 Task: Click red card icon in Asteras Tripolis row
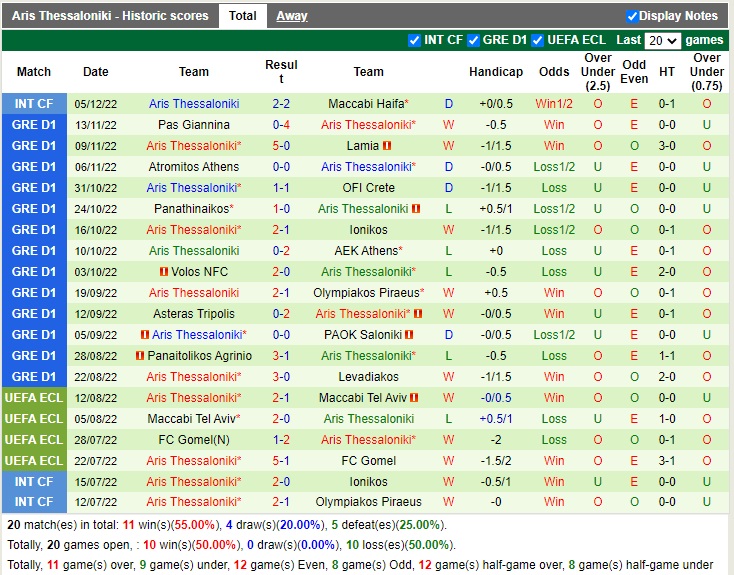pos(418,314)
